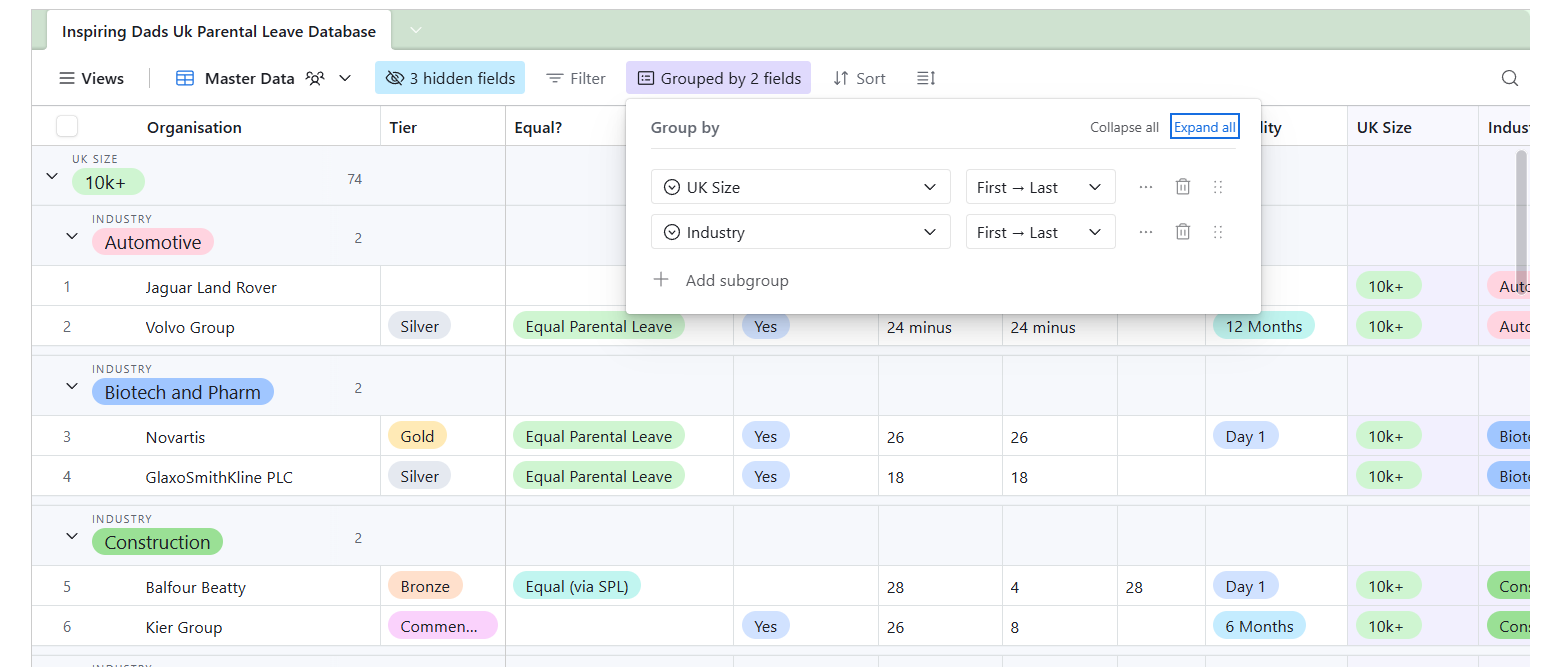Click Equal (via SPL) cell for Balfour Beatty
The height and width of the screenshot is (667, 1547).
577,586
